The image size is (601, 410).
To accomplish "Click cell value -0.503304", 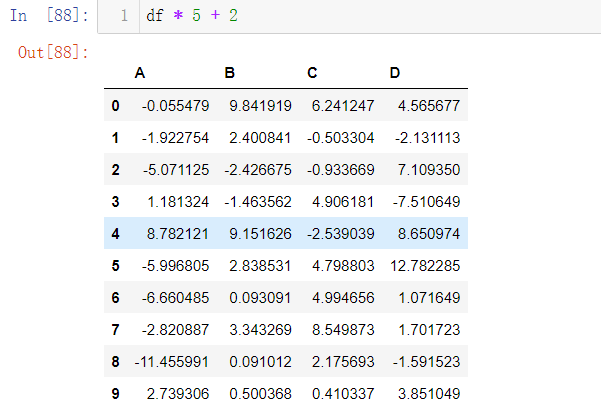I will coord(341,138).
